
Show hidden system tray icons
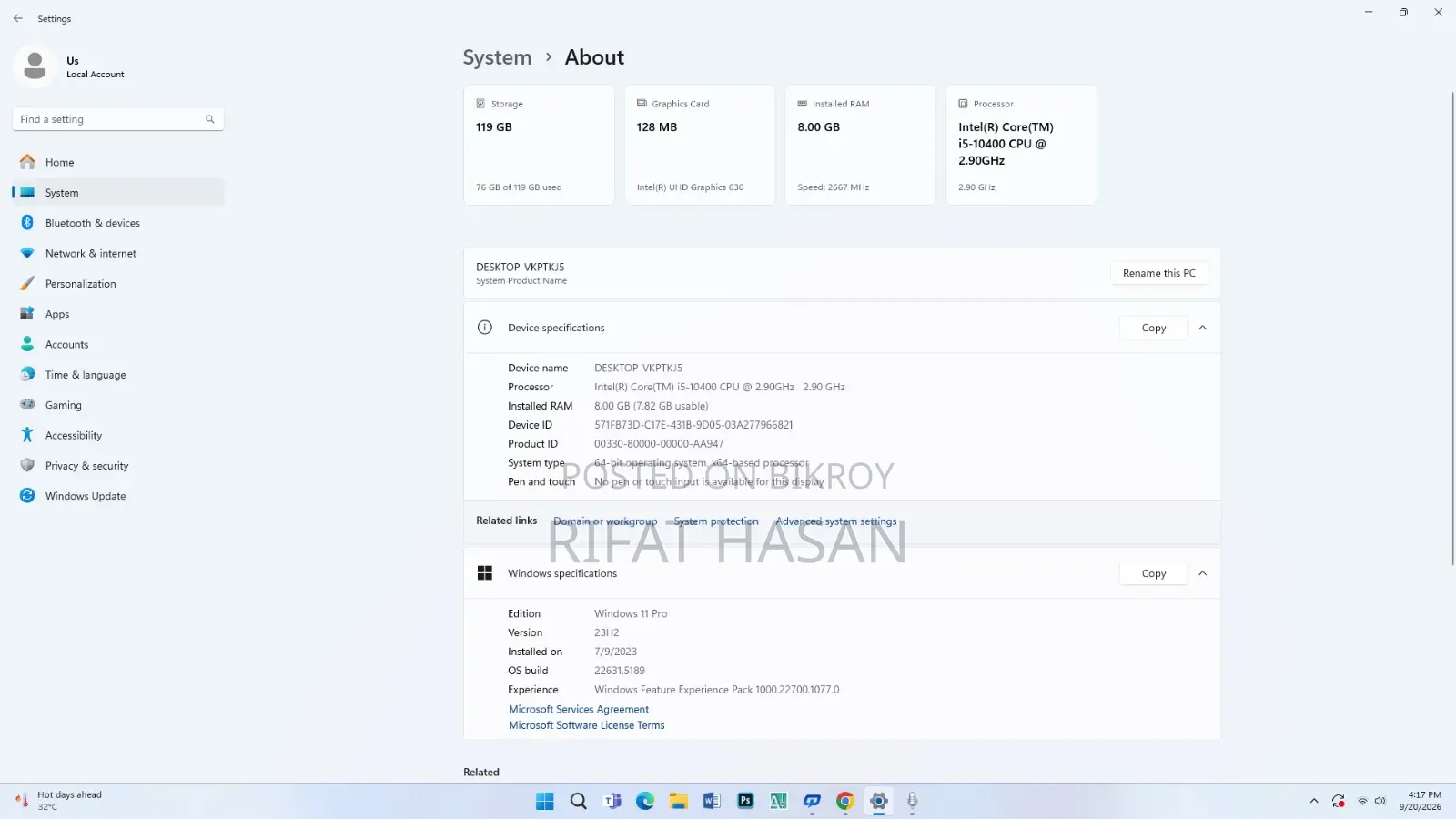[1314, 801]
